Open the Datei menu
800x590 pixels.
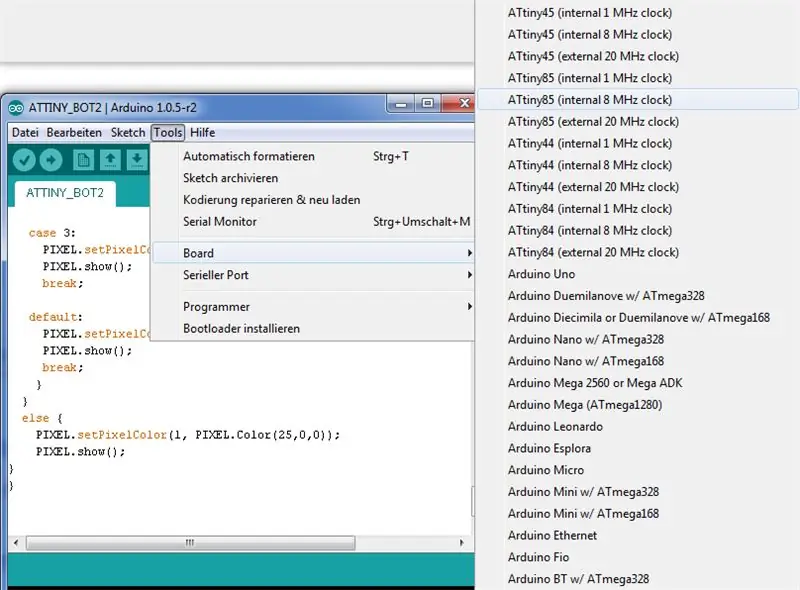[x=25, y=133]
